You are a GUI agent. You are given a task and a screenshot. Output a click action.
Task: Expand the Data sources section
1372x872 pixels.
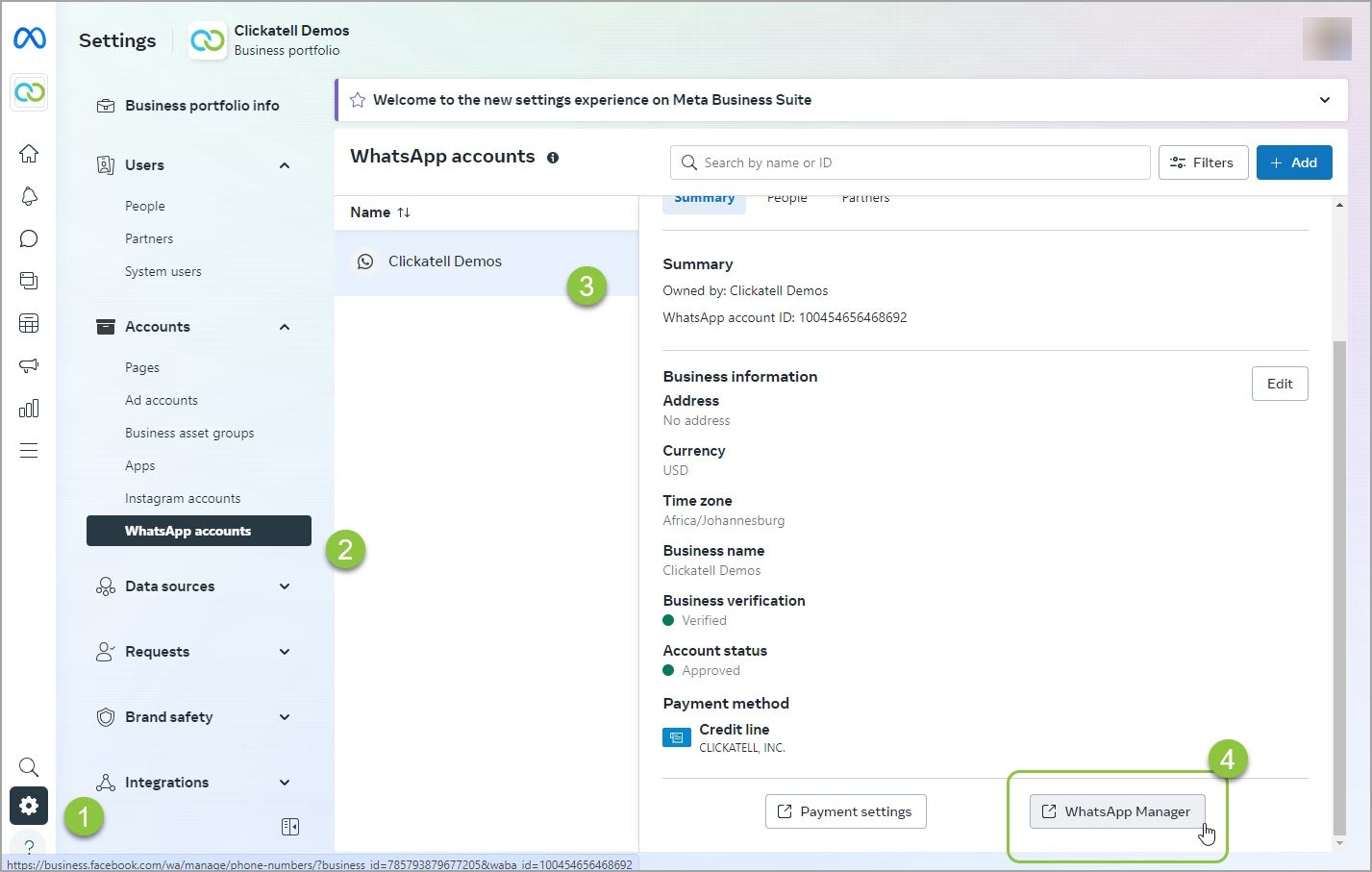[x=285, y=586]
